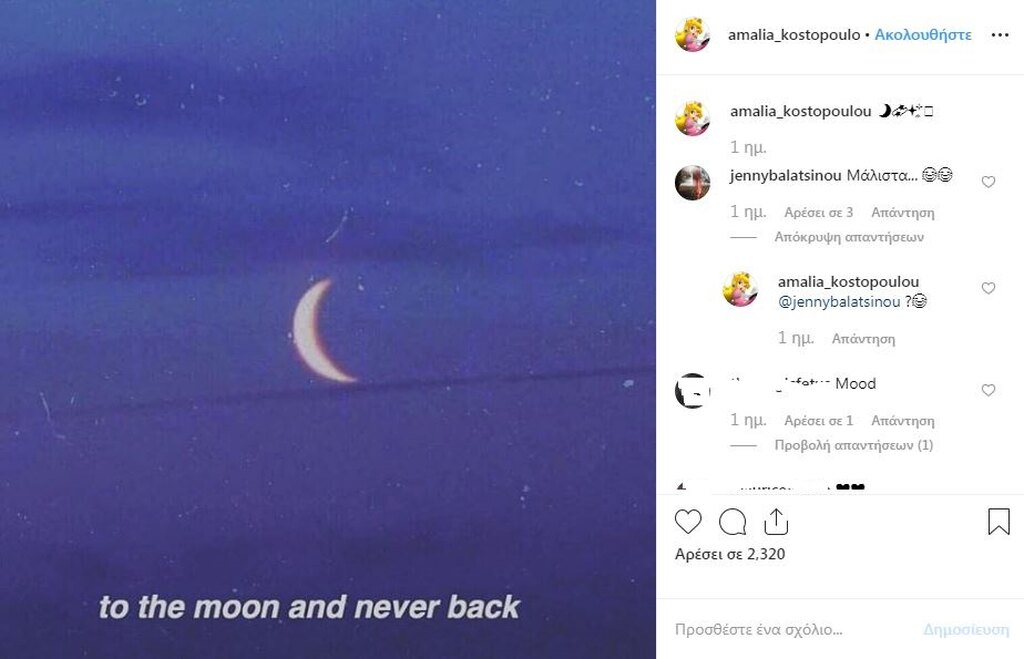Reply to the Mood comment via Απάντηση

coord(903,421)
